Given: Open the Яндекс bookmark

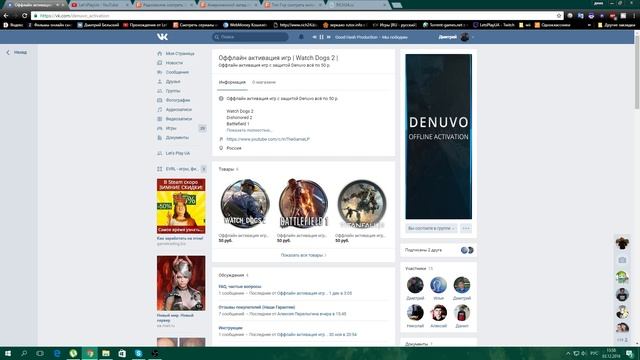Looking at the screenshot, I should (13, 25).
